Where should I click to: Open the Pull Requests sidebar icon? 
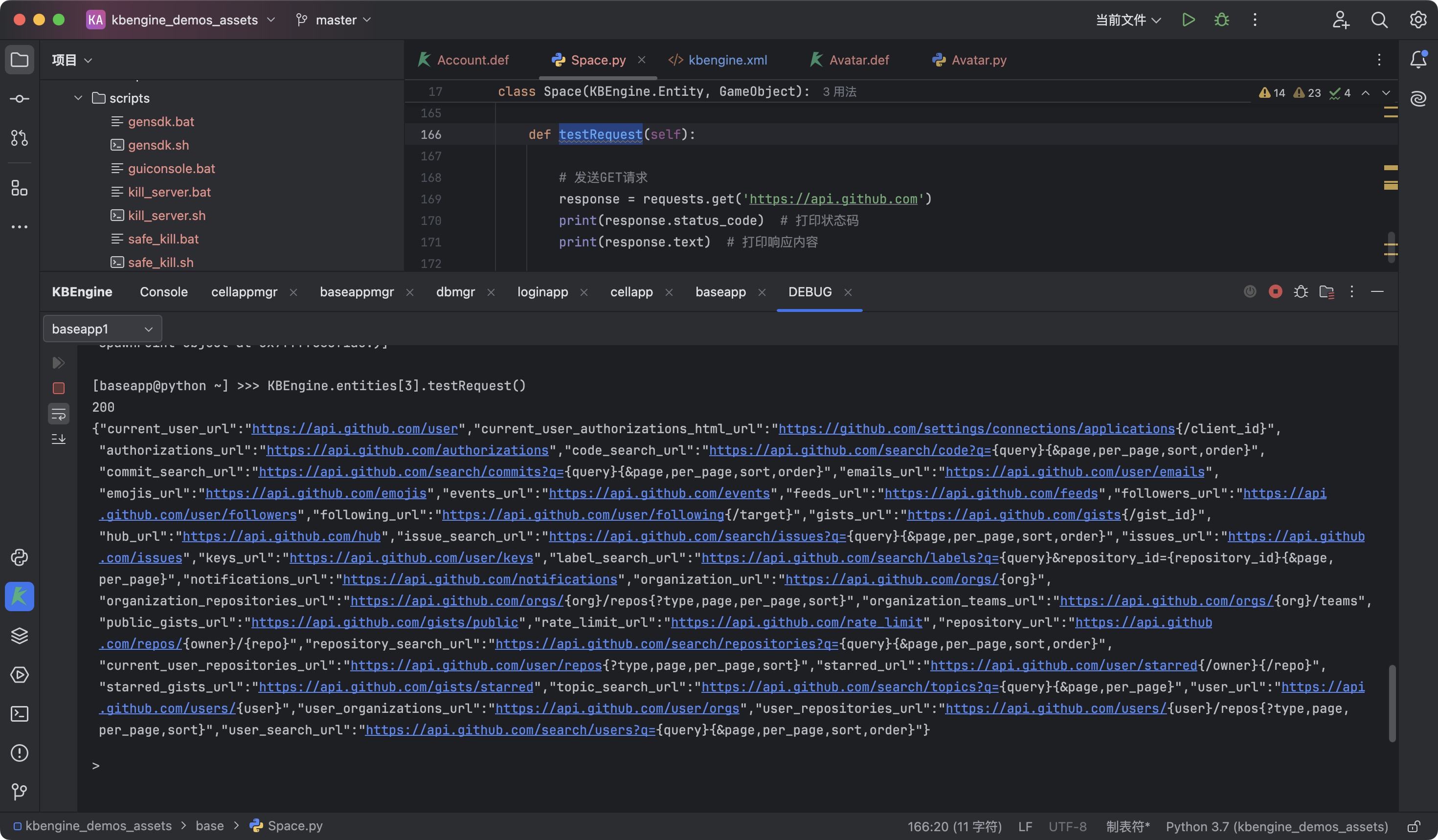point(20,137)
